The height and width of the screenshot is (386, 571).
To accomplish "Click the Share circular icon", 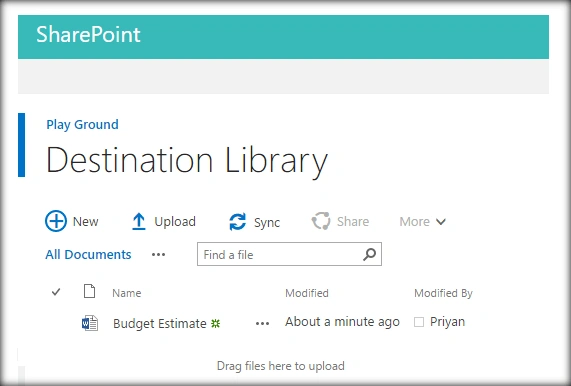I will pos(321,221).
